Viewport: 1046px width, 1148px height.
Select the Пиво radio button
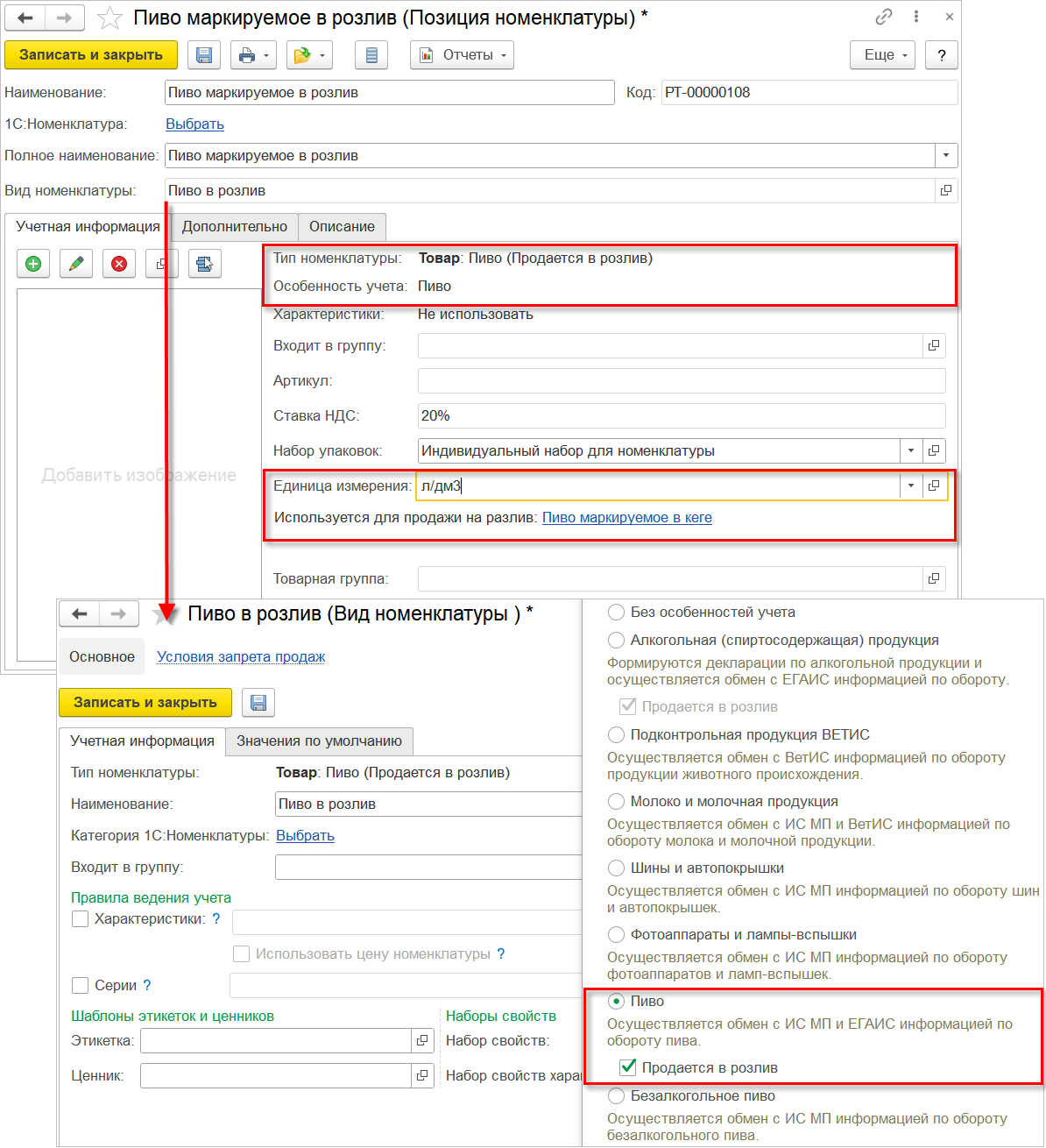tap(616, 1001)
